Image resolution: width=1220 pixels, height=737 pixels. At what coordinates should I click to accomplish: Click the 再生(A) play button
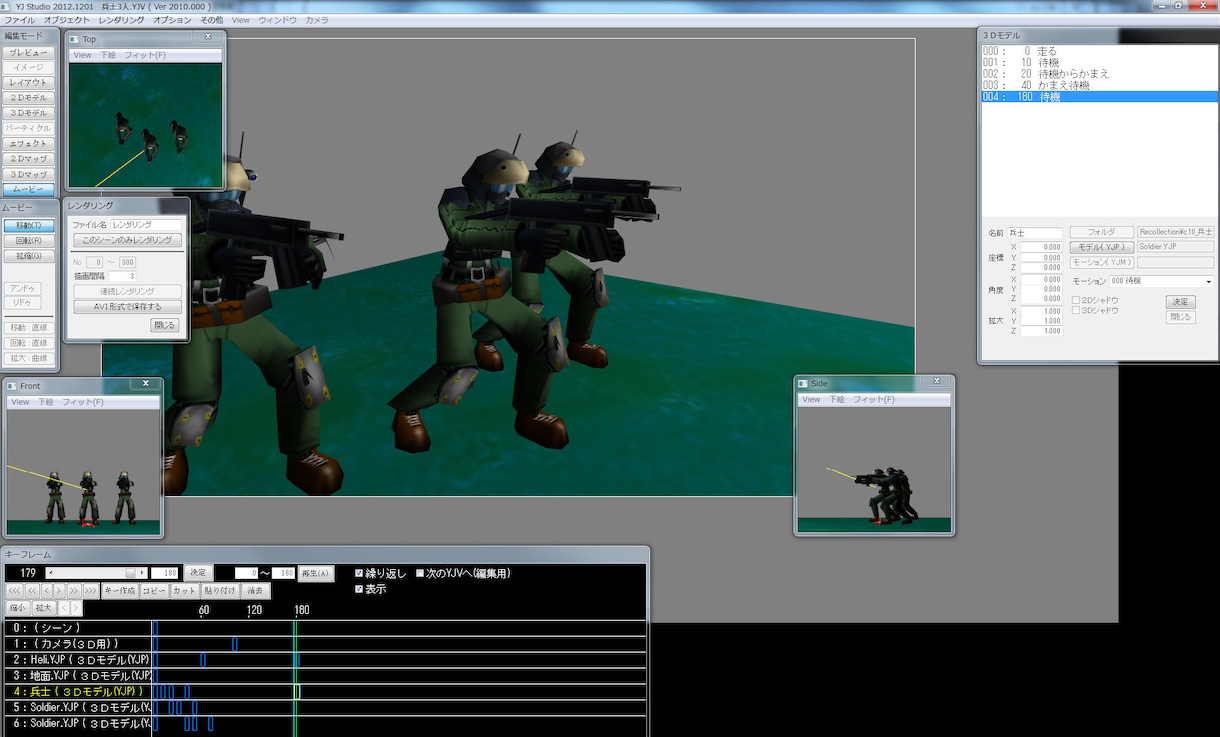coord(316,573)
